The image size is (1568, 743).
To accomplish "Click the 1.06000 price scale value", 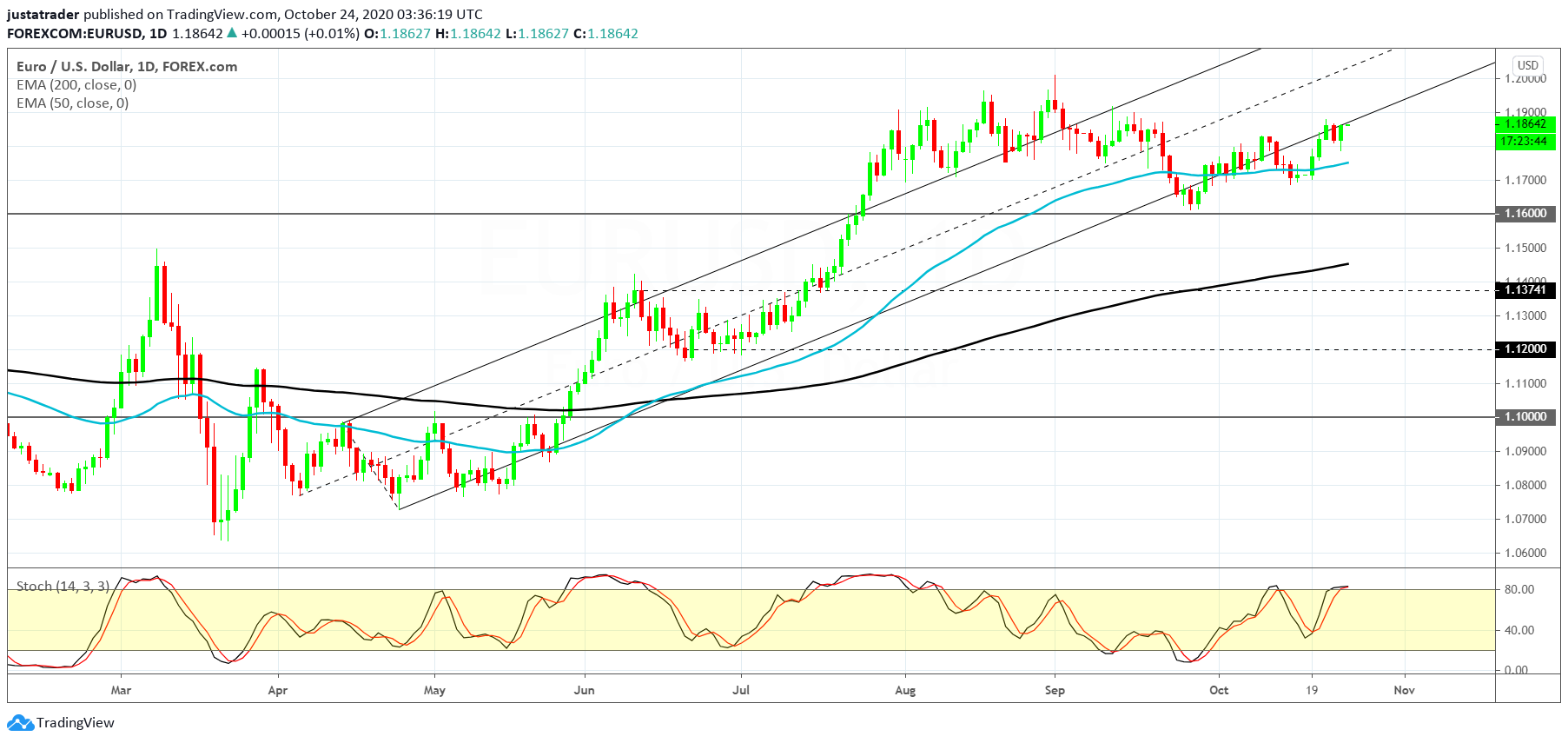I will coord(1525,553).
